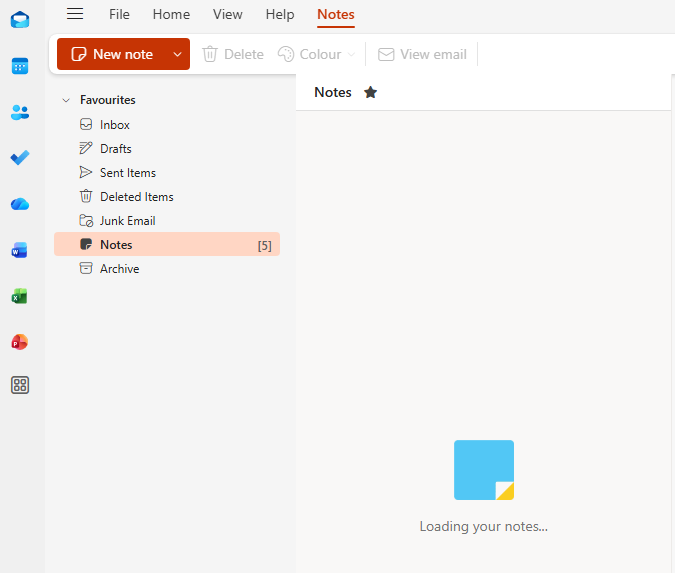Image resolution: width=675 pixels, height=573 pixels.
Task: Open the People contacts icon
Action: coord(20,112)
